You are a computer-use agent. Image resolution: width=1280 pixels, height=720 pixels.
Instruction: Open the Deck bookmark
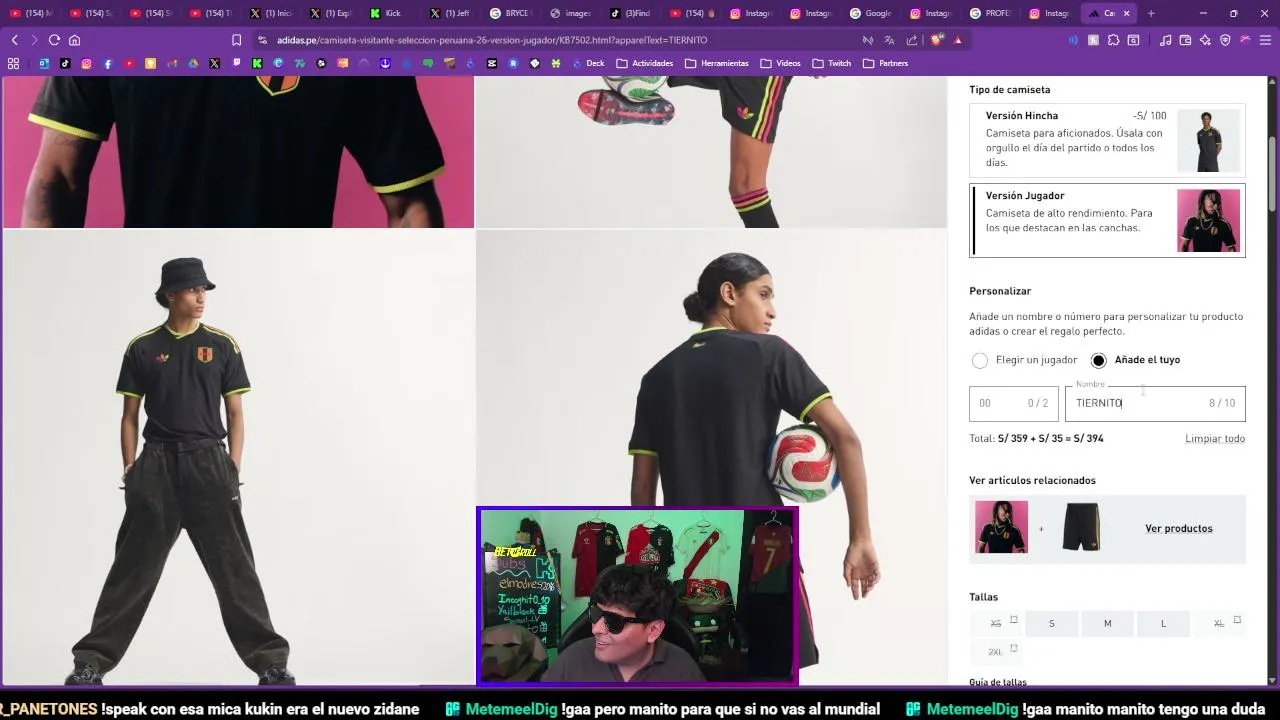pyautogui.click(x=588, y=63)
